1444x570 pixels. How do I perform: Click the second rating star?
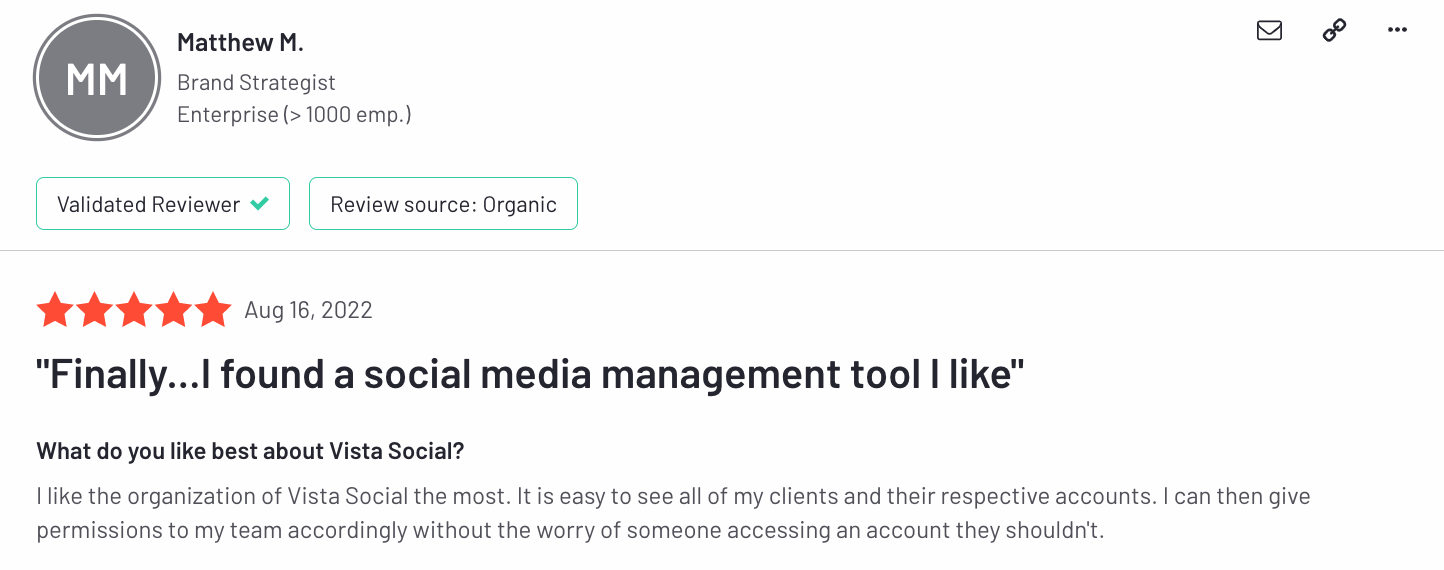point(94,311)
